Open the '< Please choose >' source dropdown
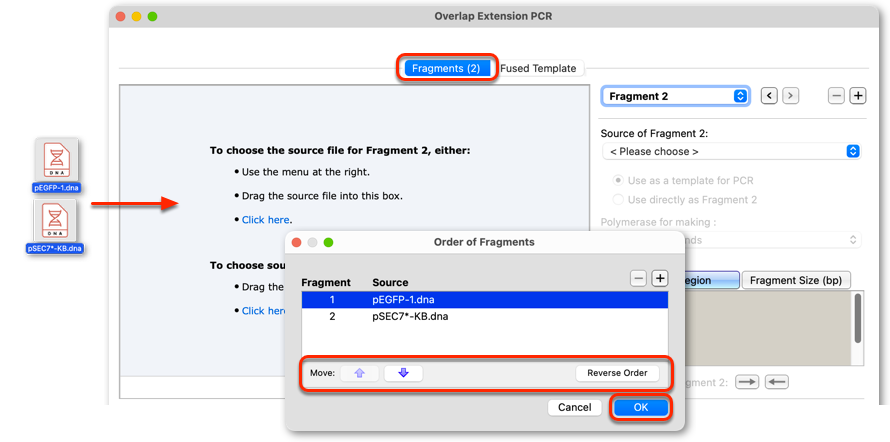 pyautogui.click(x=731, y=151)
